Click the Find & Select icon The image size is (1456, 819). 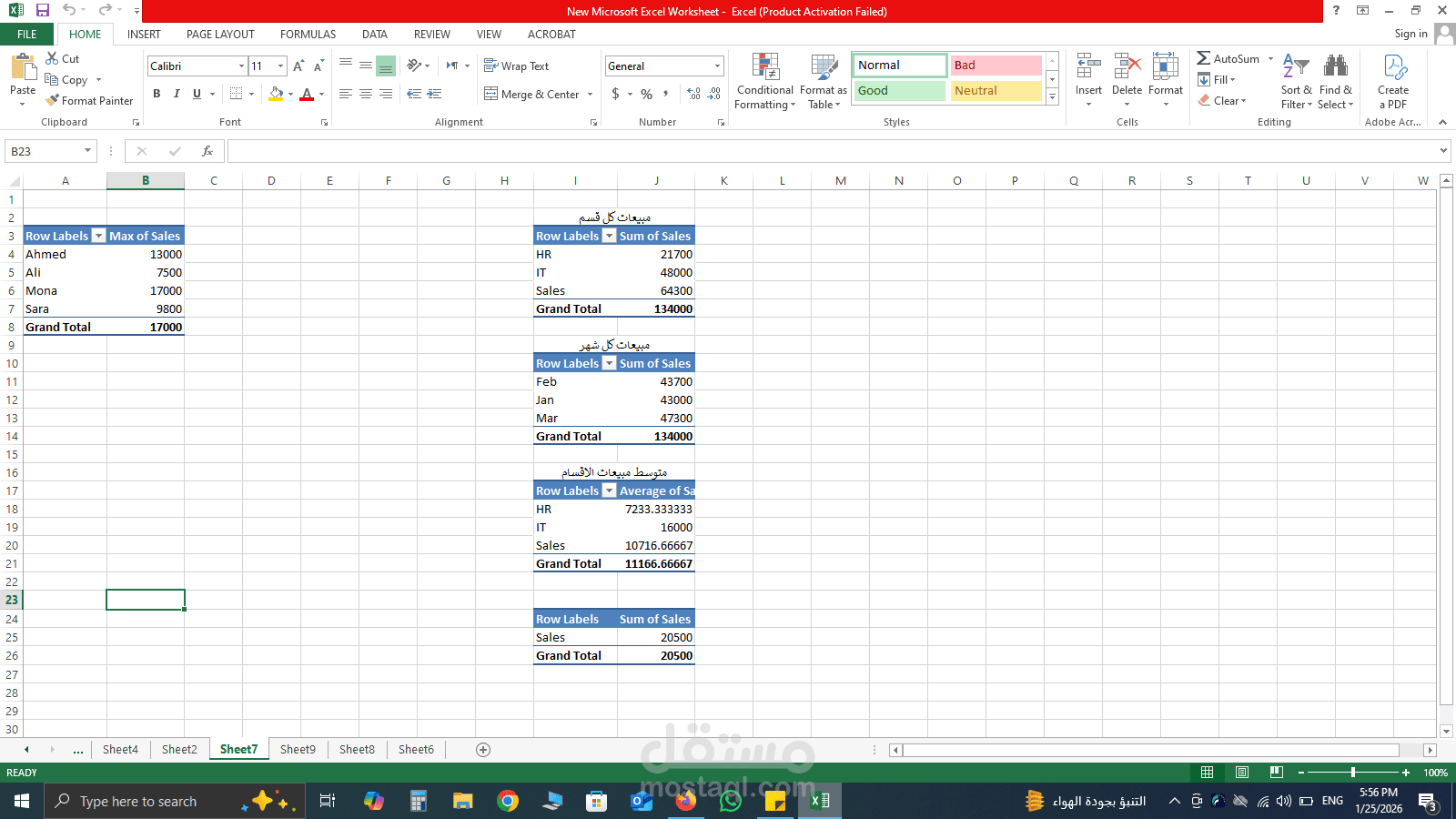[1334, 80]
